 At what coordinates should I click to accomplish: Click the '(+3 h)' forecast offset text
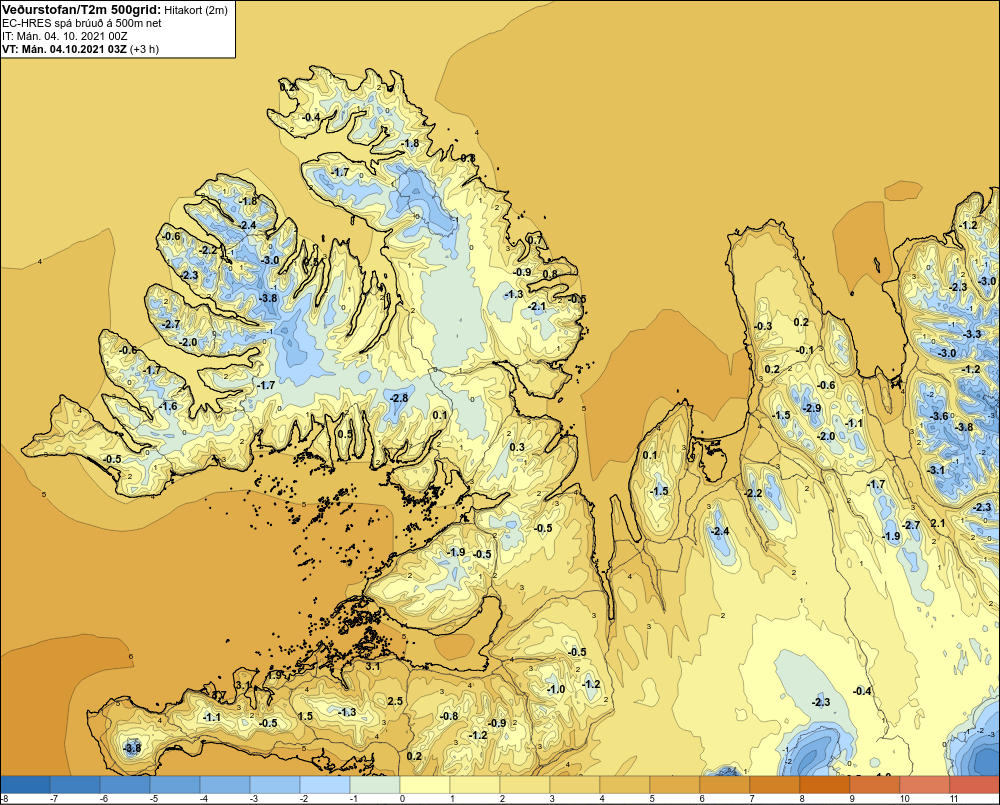coord(144,49)
